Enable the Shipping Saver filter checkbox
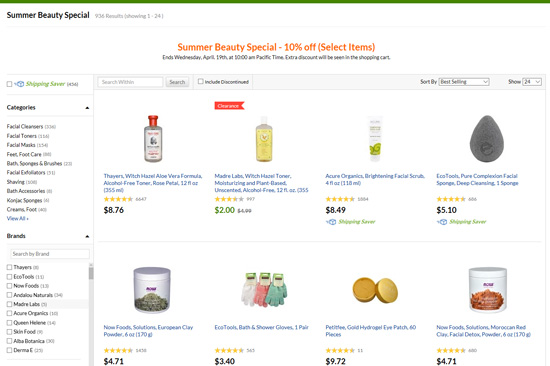 coord(9,84)
